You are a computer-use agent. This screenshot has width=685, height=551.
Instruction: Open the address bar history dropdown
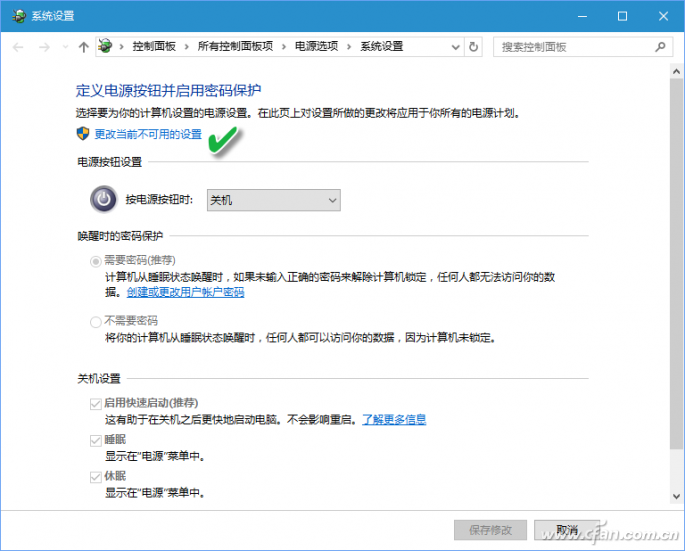coord(455,47)
